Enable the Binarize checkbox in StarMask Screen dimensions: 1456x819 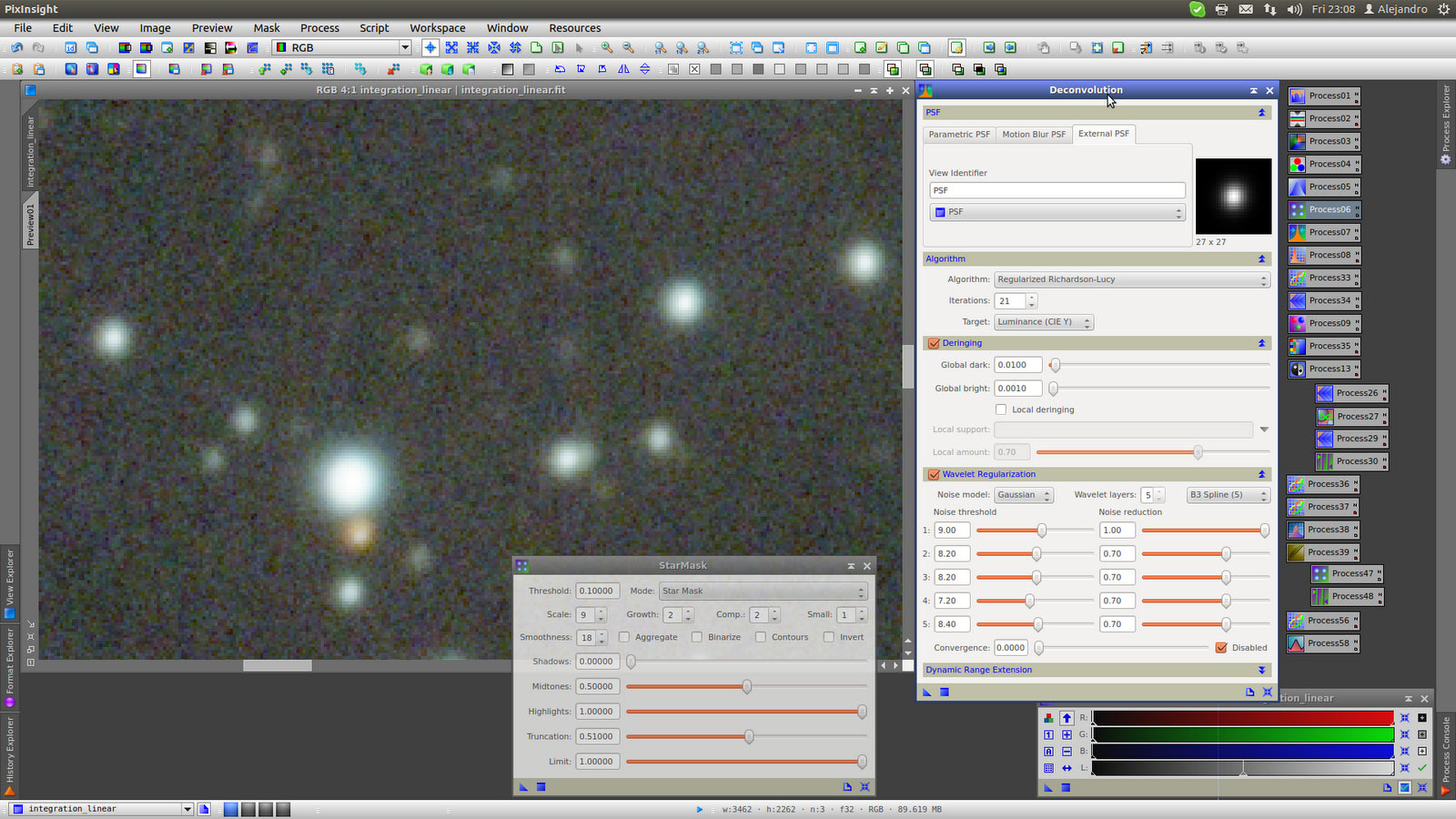point(697,637)
